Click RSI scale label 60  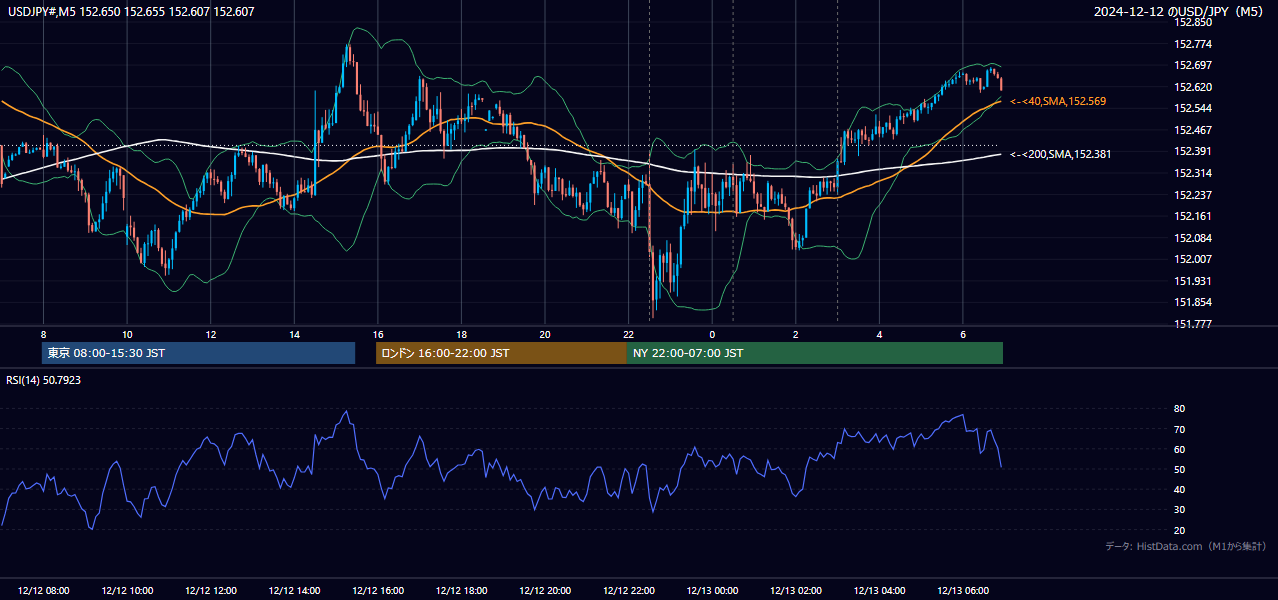click(x=1180, y=449)
